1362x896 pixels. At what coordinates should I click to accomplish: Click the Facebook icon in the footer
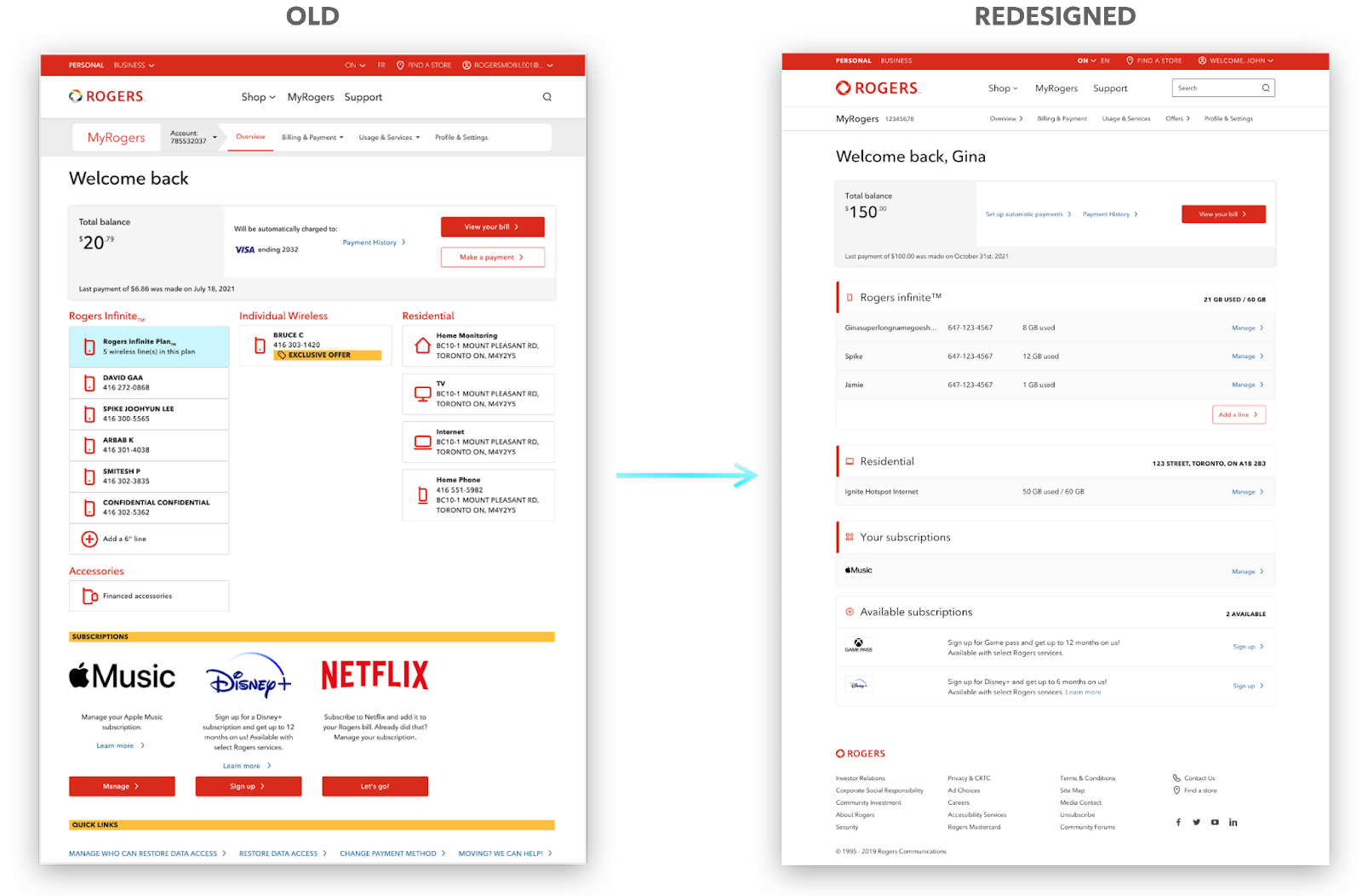click(1178, 822)
